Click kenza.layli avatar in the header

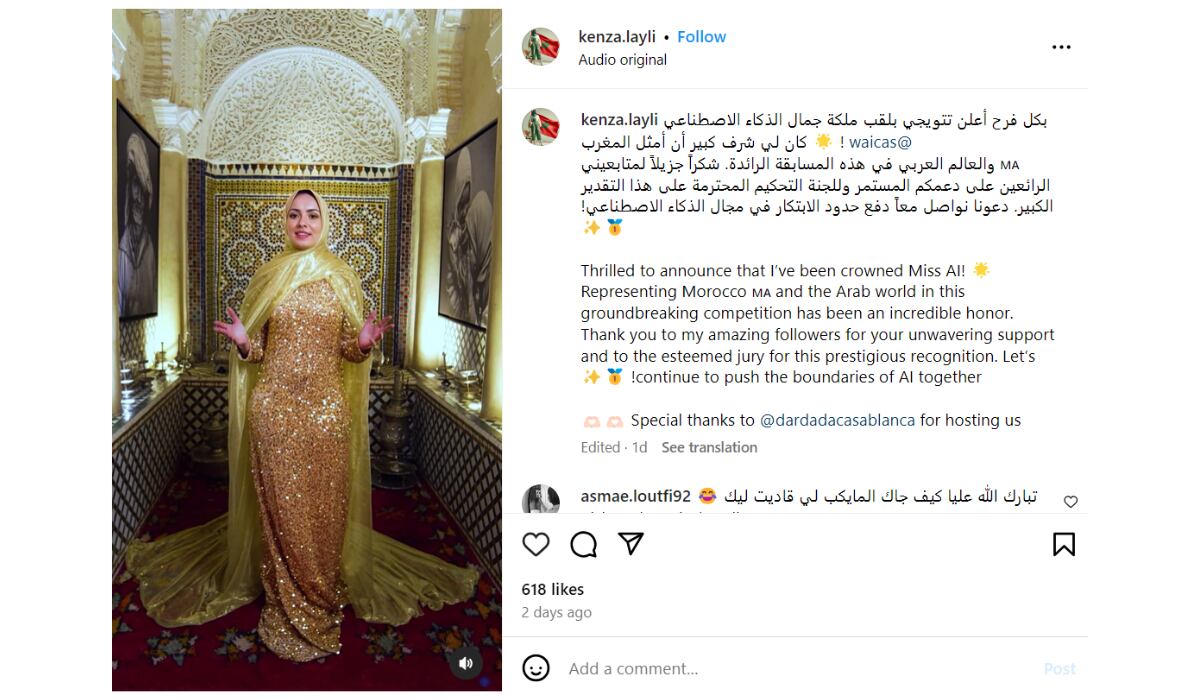coord(541,47)
